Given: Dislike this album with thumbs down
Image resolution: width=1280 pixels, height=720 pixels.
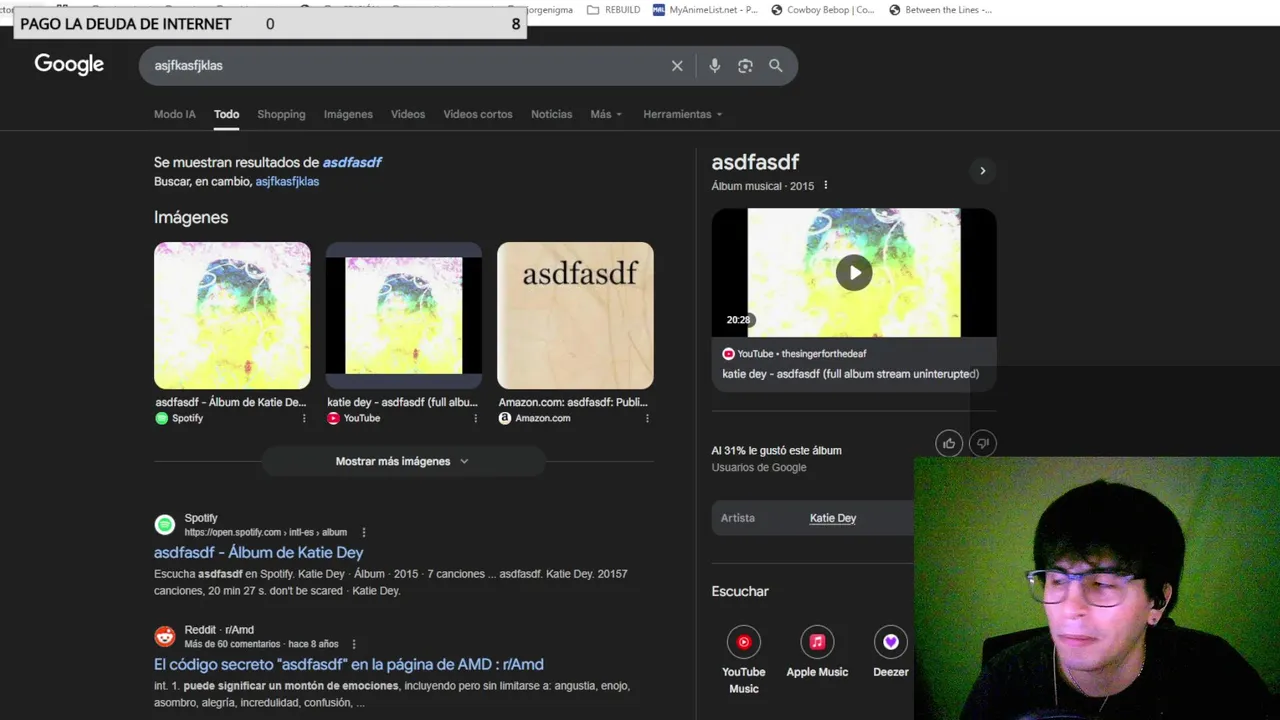Looking at the screenshot, I should pos(983,443).
